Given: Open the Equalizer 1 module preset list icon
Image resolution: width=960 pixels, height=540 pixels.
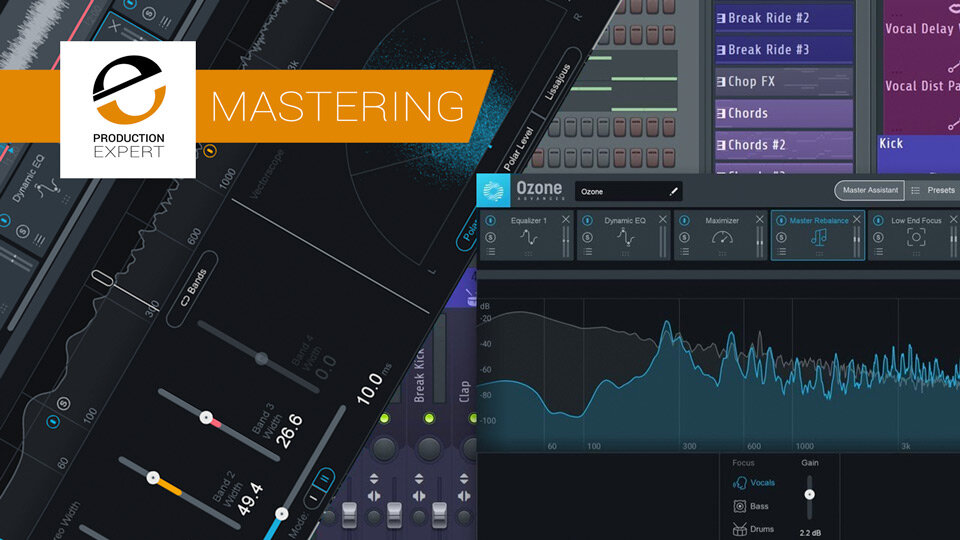Looking at the screenshot, I should pyautogui.click(x=490, y=252).
